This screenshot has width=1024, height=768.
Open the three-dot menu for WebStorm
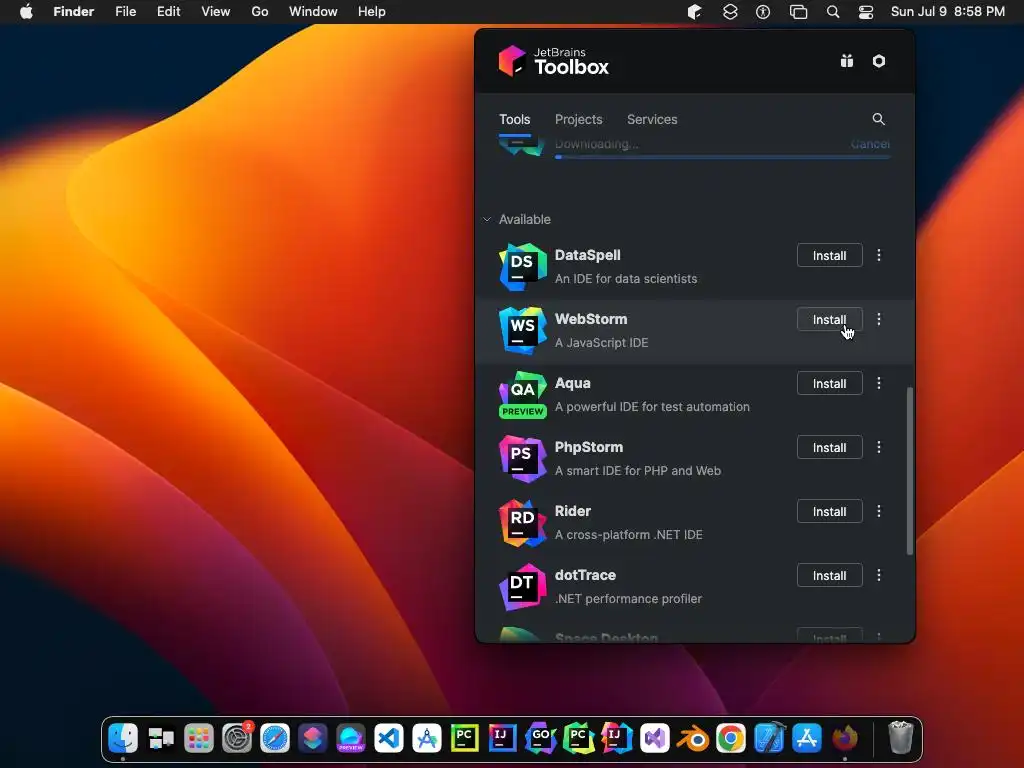click(x=879, y=319)
